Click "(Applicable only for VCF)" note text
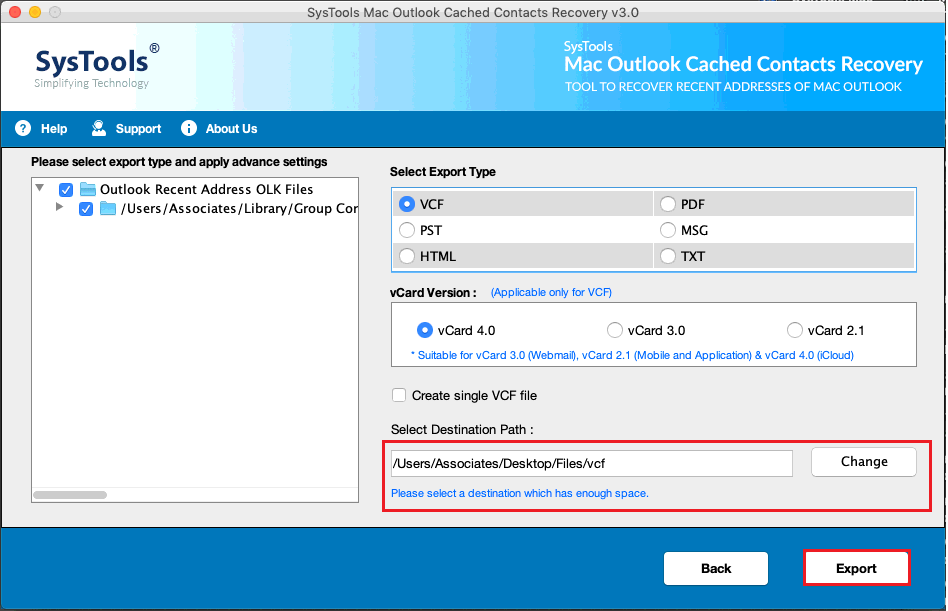The width and height of the screenshot is (948, 611). point(551,293)
